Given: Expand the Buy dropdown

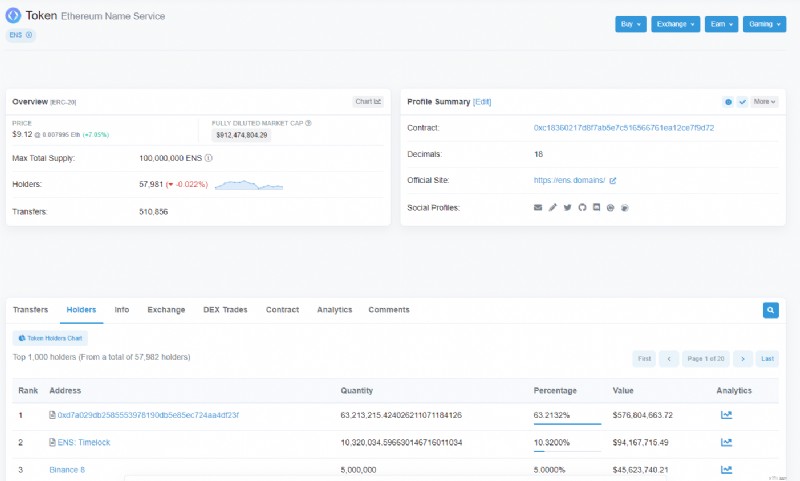Looking at the screenshot, I should pyautogui.click(x=631, y=24).
